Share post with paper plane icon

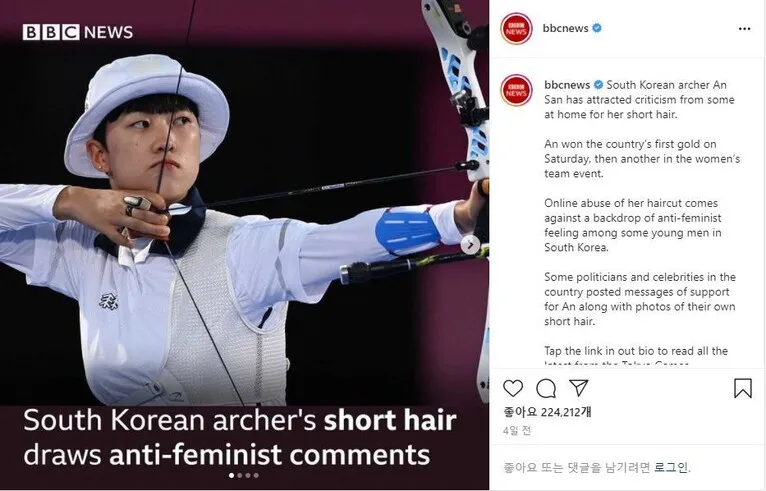pyautogui.click(x=579, y=388)
